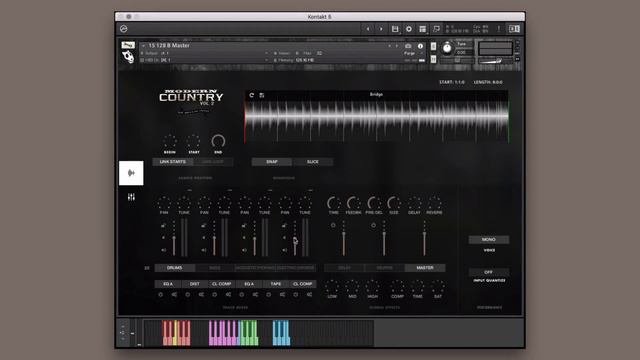Switch to the MASTER effects tab
Image resolution: width=640 pixels, height=360 pixels.
click(425, 268)
